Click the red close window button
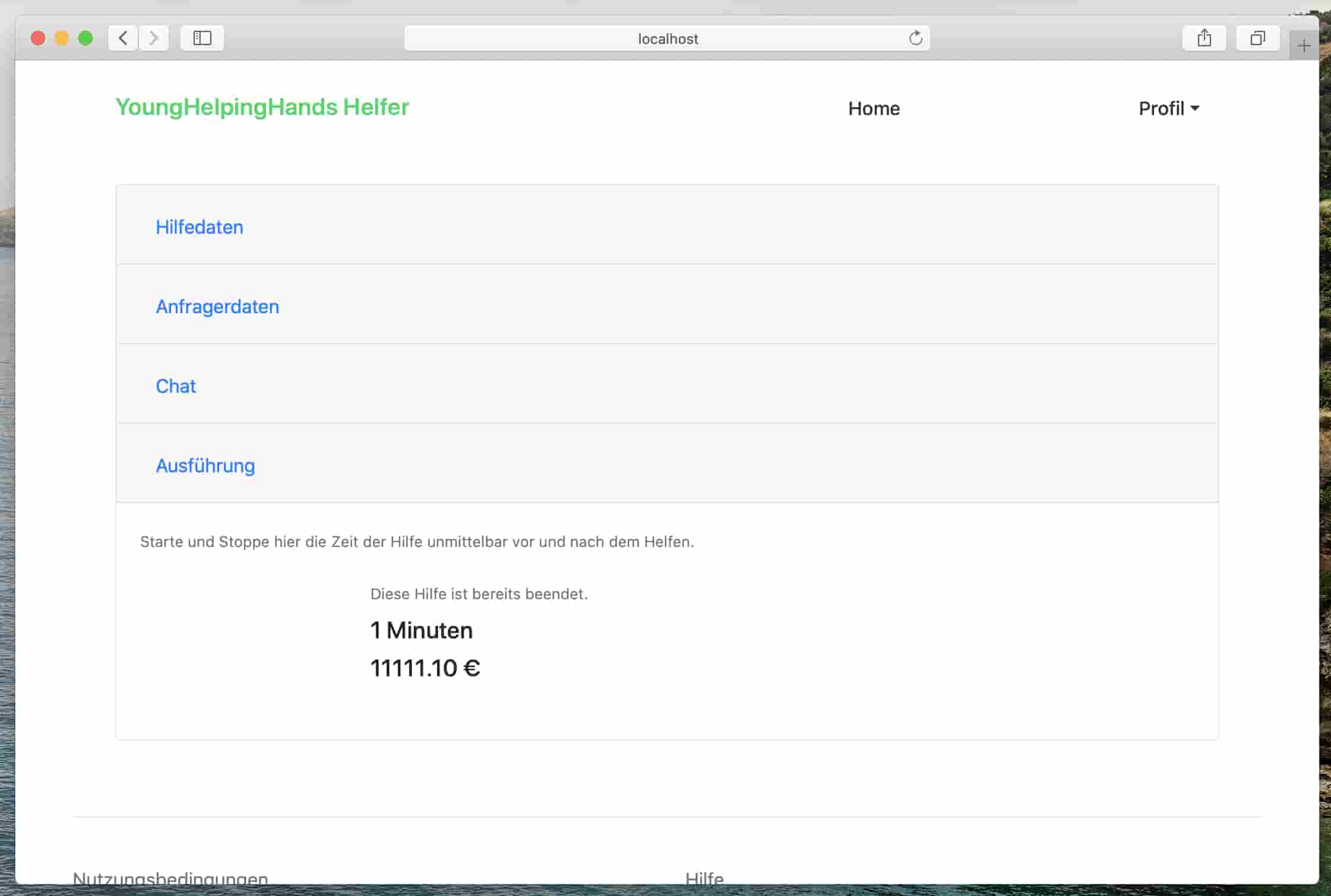Image resolution: width=1331 pixels, height=896 pixels. click(38, 38)
